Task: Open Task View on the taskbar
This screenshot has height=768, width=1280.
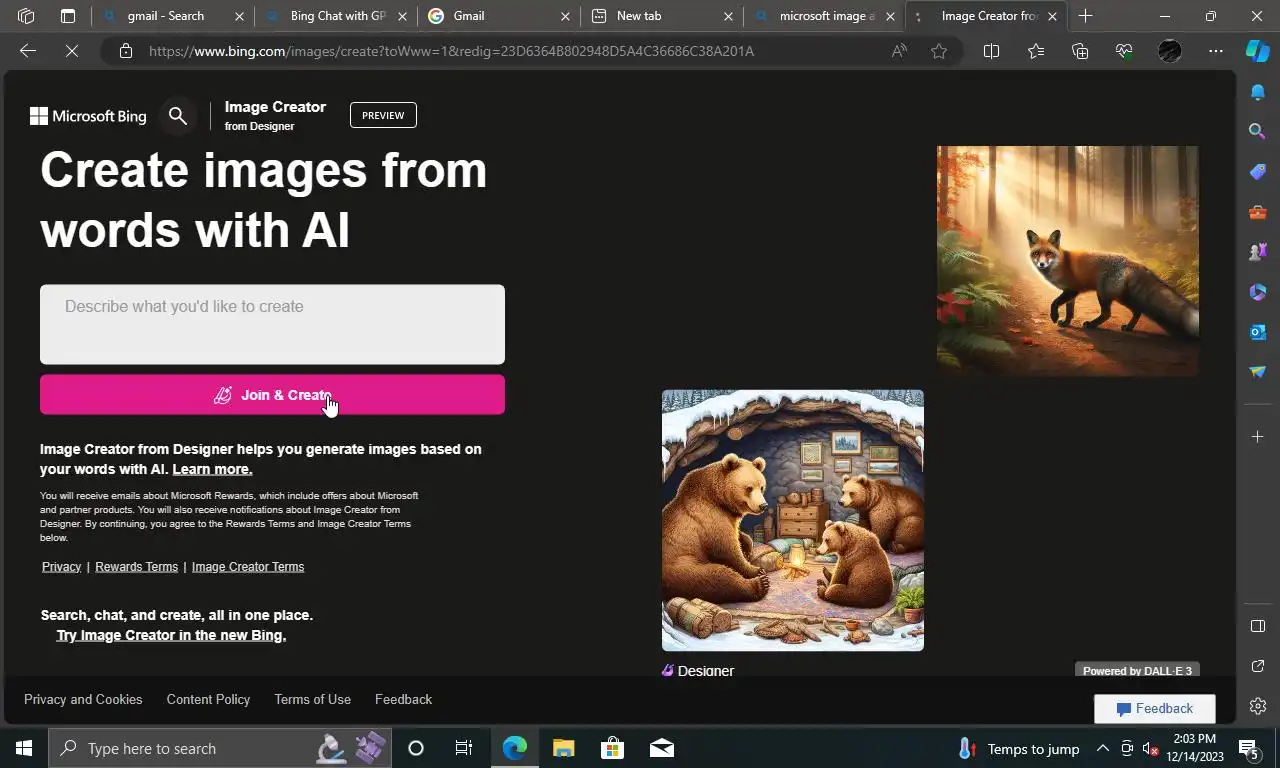Action: click(x=464, y=748)
